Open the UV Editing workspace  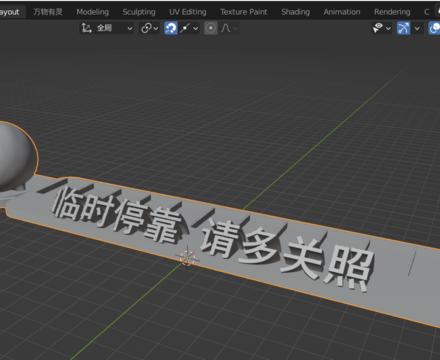tap(188, 12)
